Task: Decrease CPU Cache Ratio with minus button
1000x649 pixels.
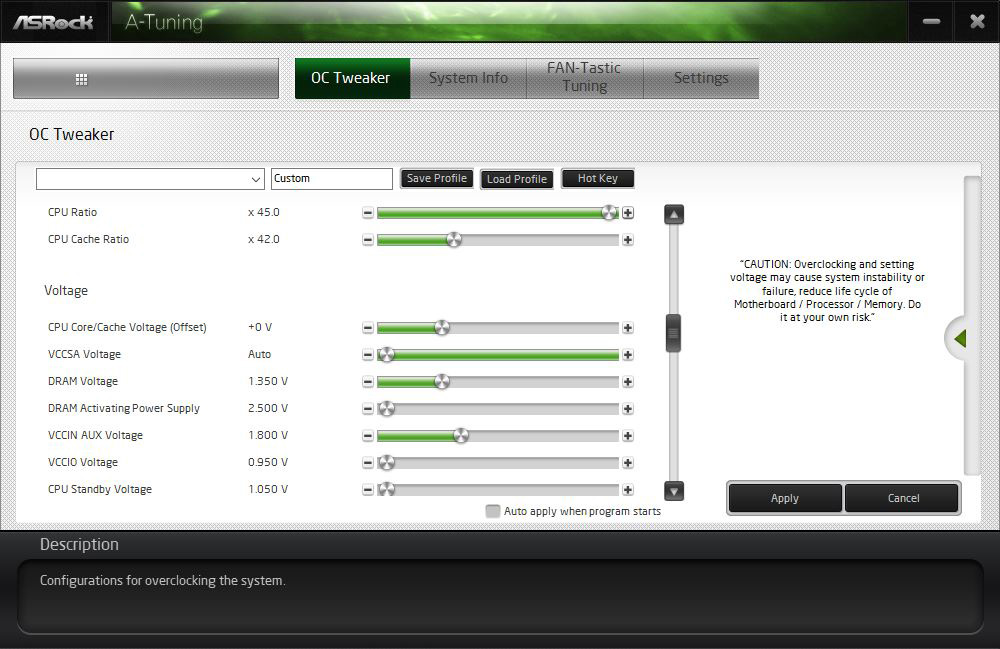Action: coord(367,240)
